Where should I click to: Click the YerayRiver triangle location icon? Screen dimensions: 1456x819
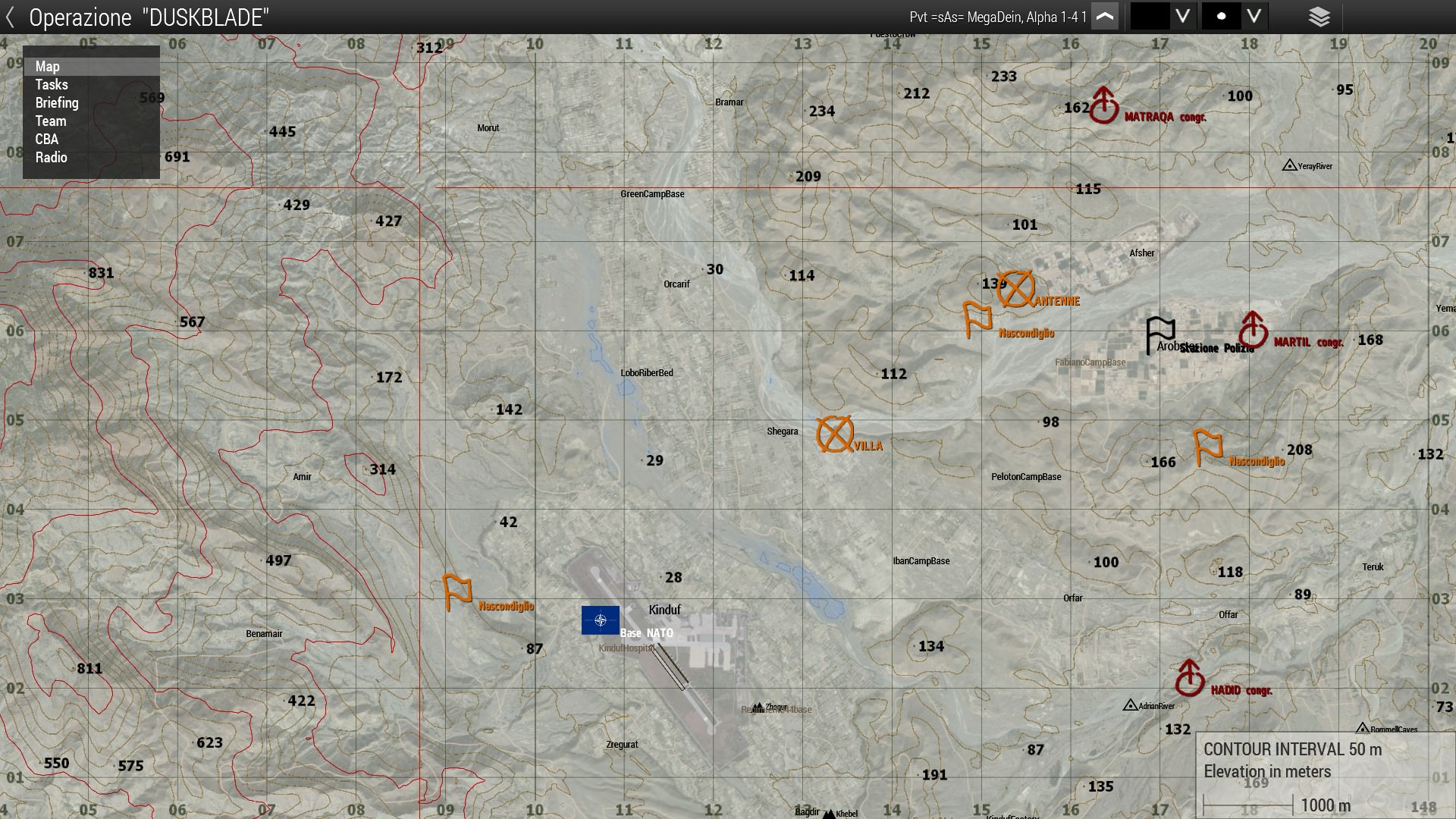tap(1289, 165)
